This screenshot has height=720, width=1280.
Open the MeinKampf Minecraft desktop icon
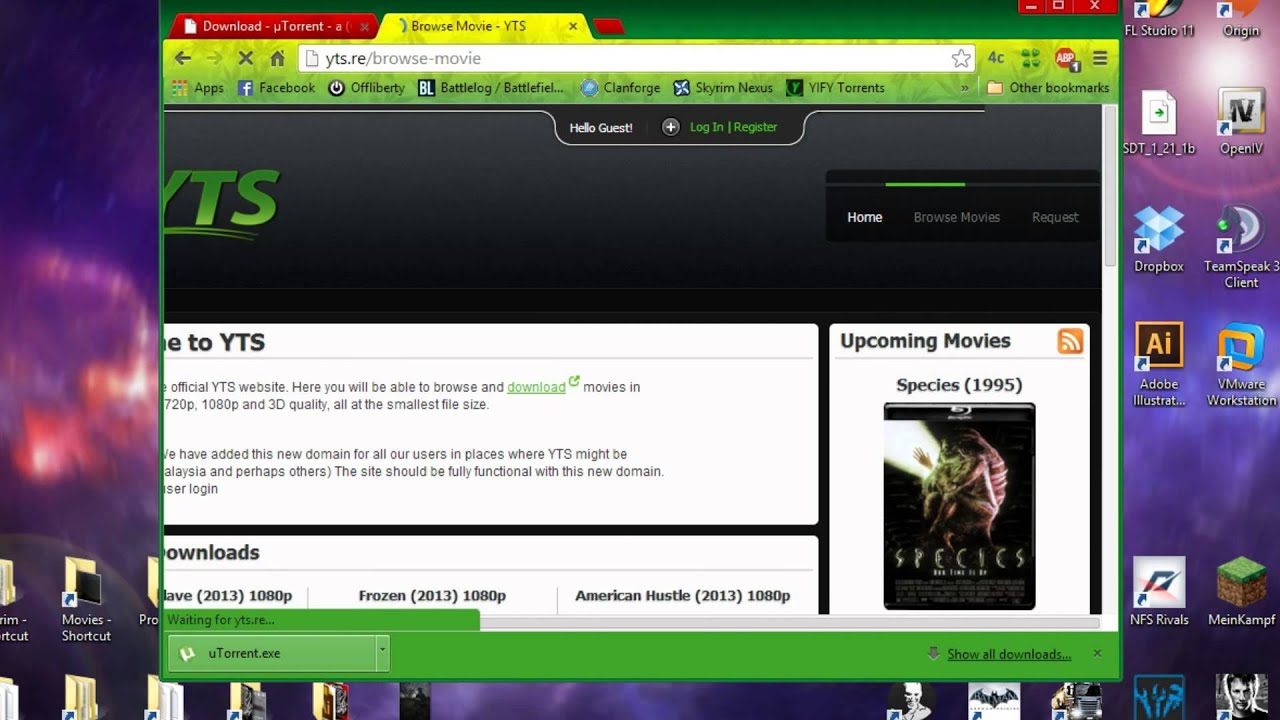pyautogui.click(x=1241, y=591)
